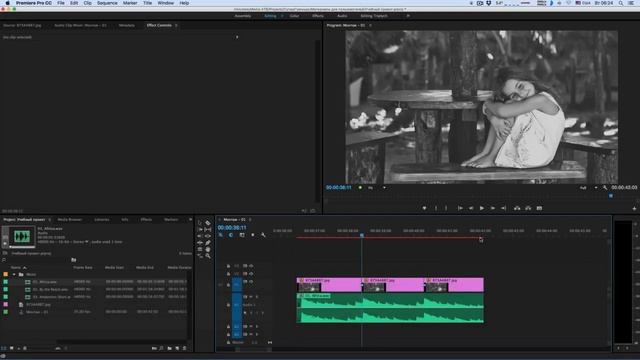Open Program monitor settings wrench
The width and height of the screenshot is (640, 360).
[x=605, y=188]
